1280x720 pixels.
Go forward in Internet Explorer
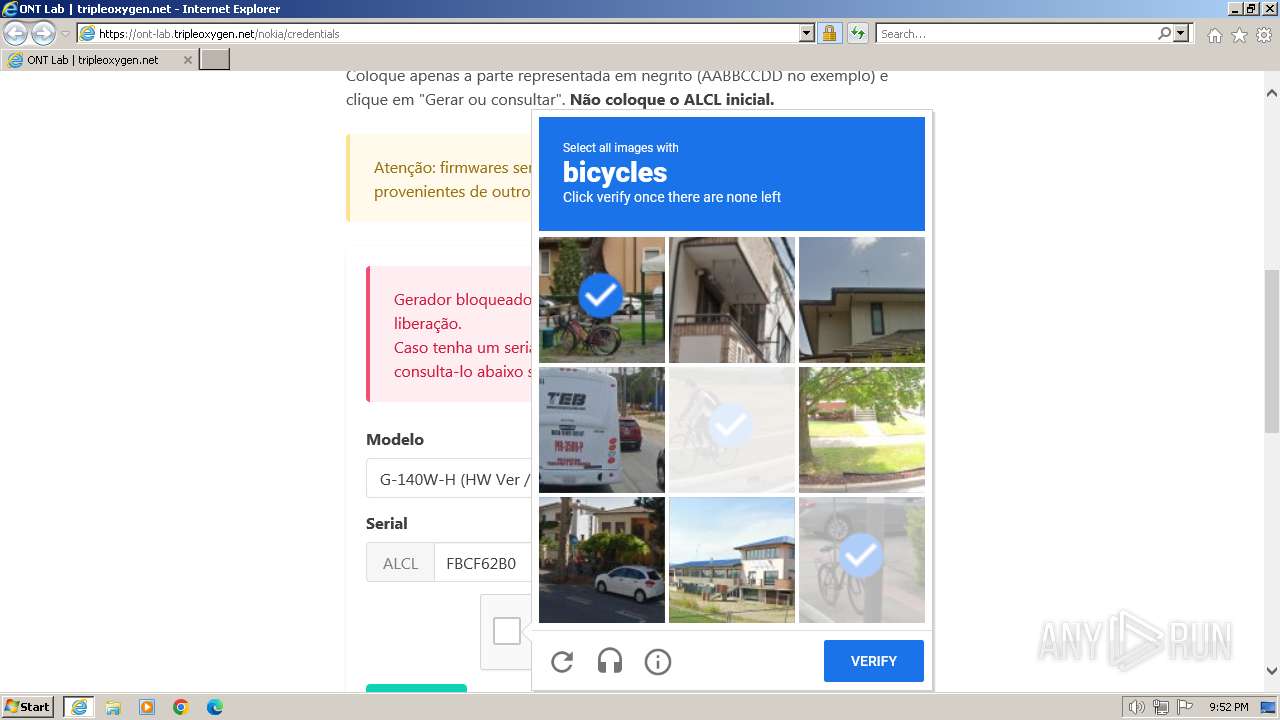point(43,33)
